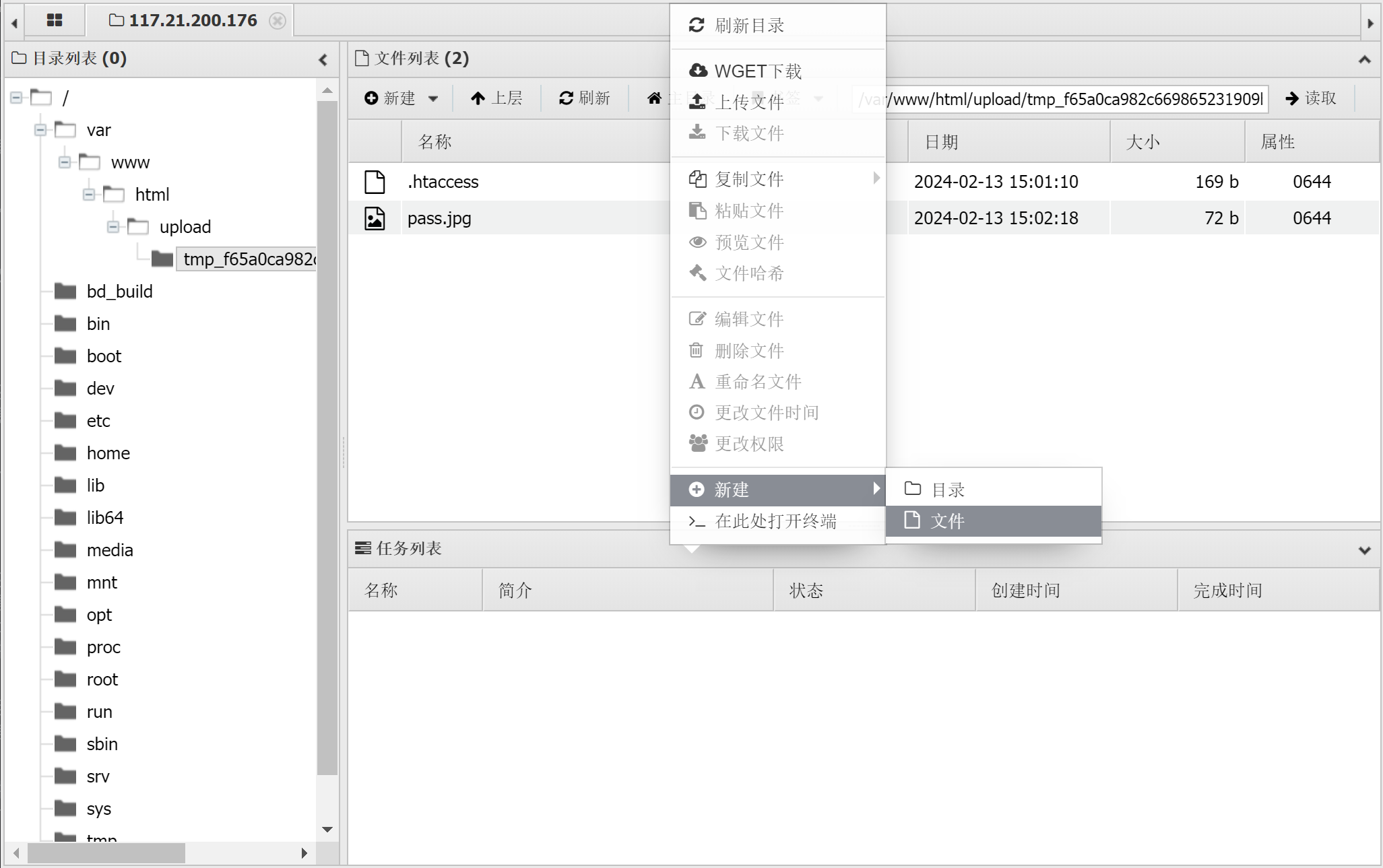This screenshot has height=868, width=1383.
Task: Open the boot folder
Action: click(x=104, y=356)
